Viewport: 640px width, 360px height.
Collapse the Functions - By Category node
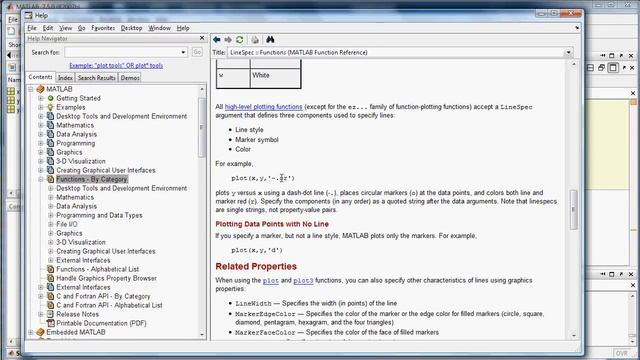coord(41,179)
